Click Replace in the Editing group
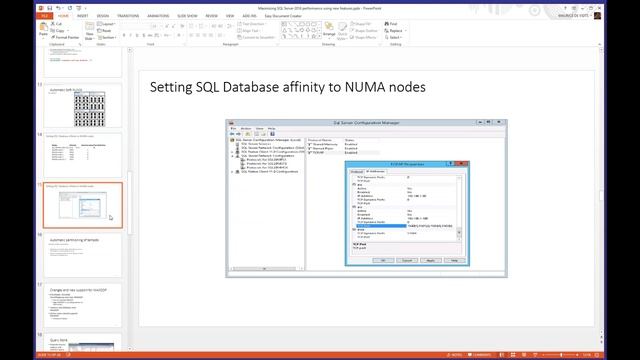Screen dimensions: 640x360 click(x=395, y=31)
